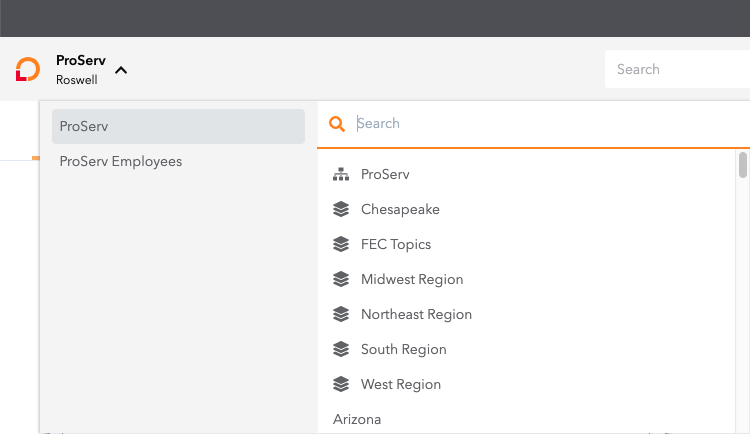Collapse the ProServ Roswell chevron dropdown
This screenshot has height=434, width=750.
[x=121, y=70]
